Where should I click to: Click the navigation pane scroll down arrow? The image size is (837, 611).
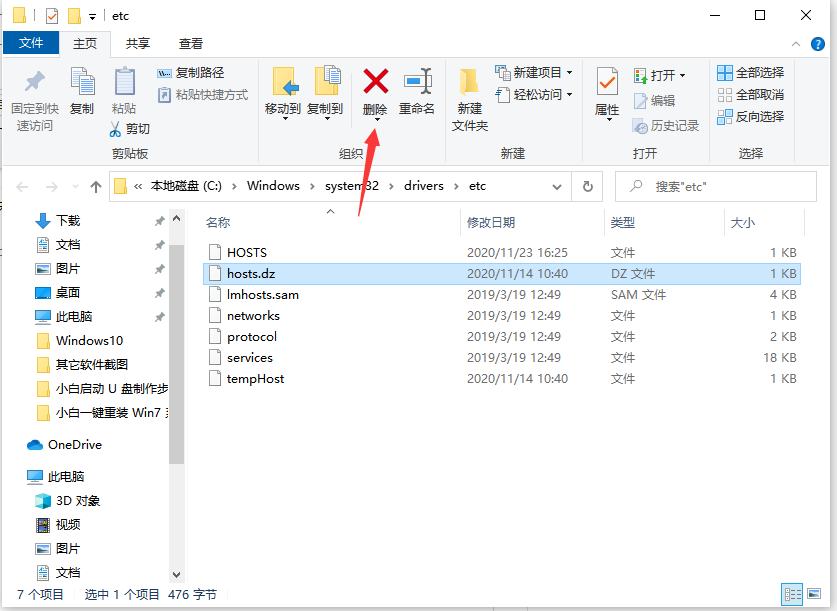click(177, 575)
